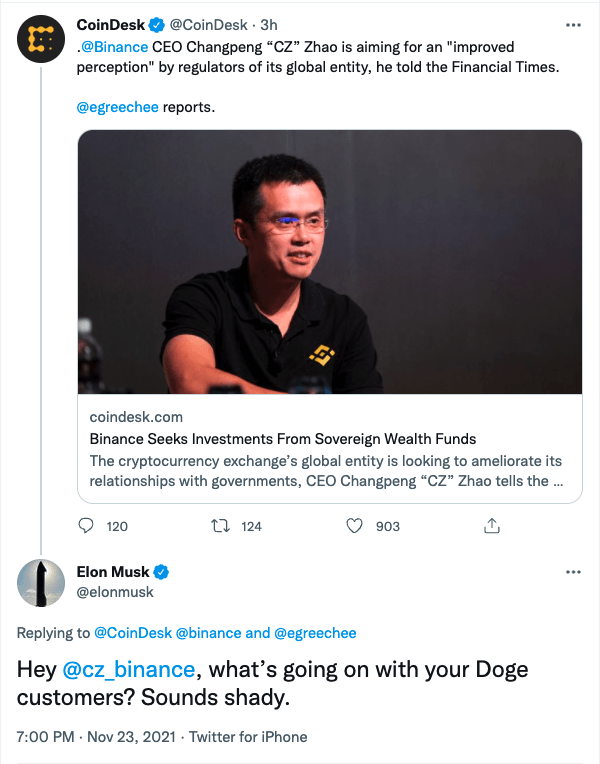The height and width of the screenshot is (764, 600).
Task: Open the @egreechee mention before 'reports'
Action: [x=117, y=106]
